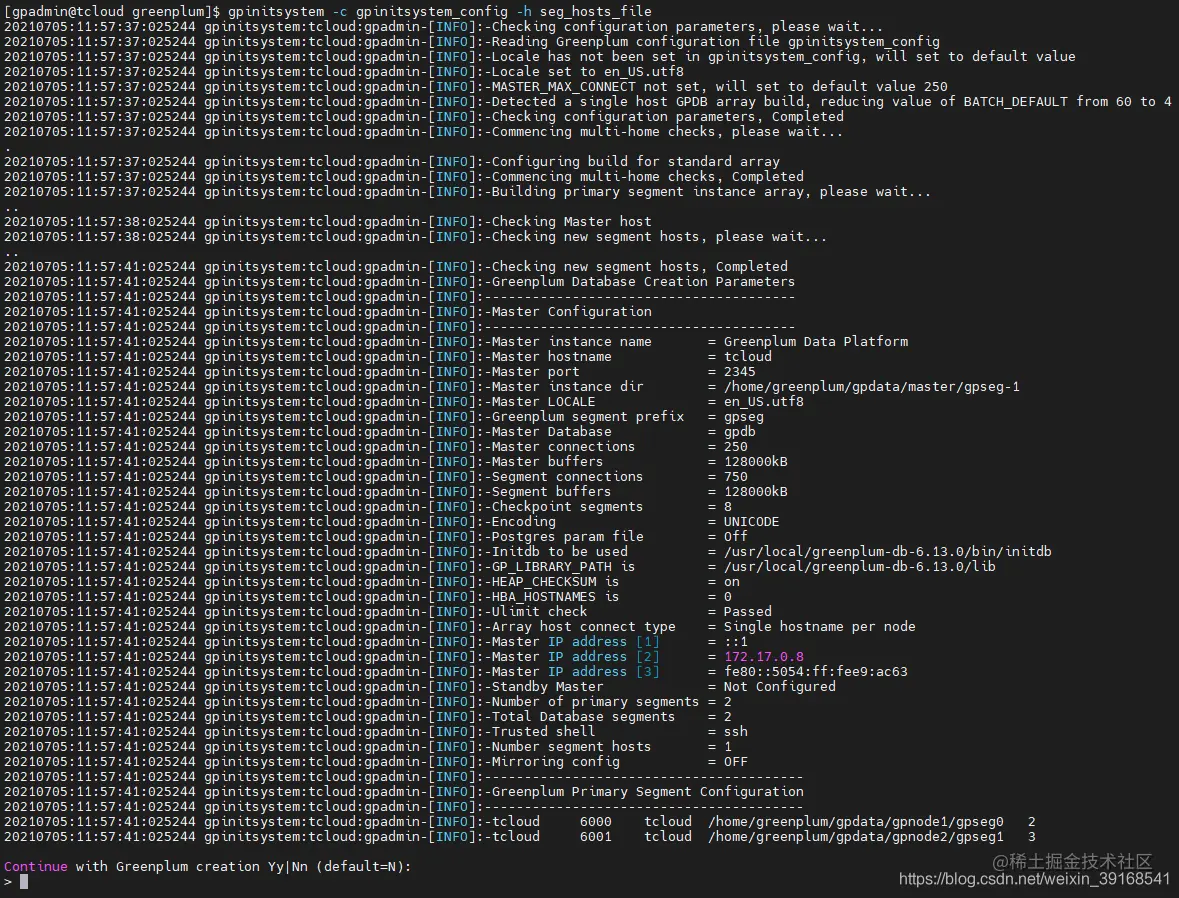
Task: Select the GP_LIBRARY_PATH value ending in /lib
Action: [859, 567]
